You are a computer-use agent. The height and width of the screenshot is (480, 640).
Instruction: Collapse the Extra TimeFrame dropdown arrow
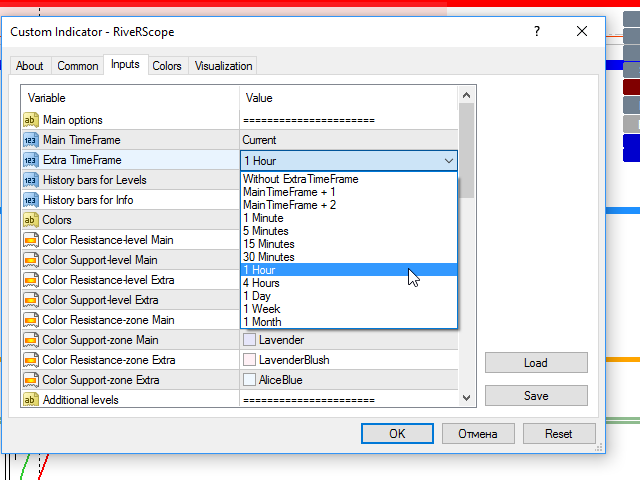(x=447, y=160)
